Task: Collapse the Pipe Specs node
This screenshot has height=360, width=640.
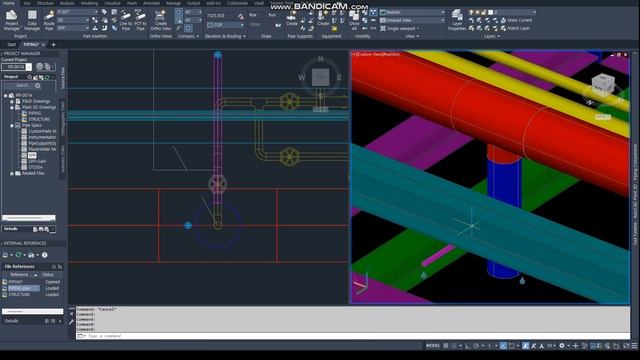Action: pos(12,125)
